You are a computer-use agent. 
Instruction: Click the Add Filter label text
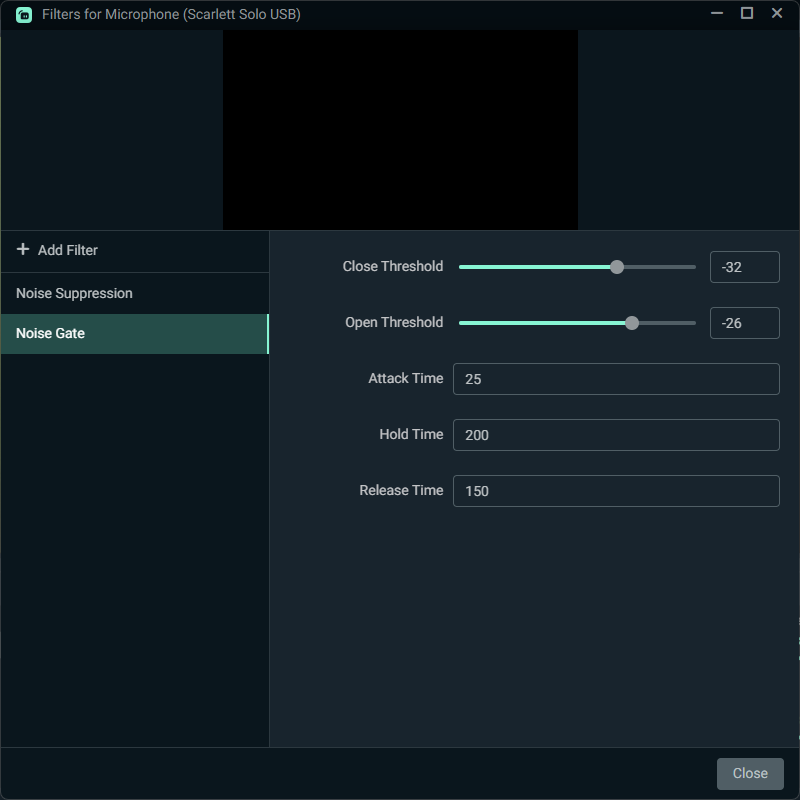pos(68,250)
